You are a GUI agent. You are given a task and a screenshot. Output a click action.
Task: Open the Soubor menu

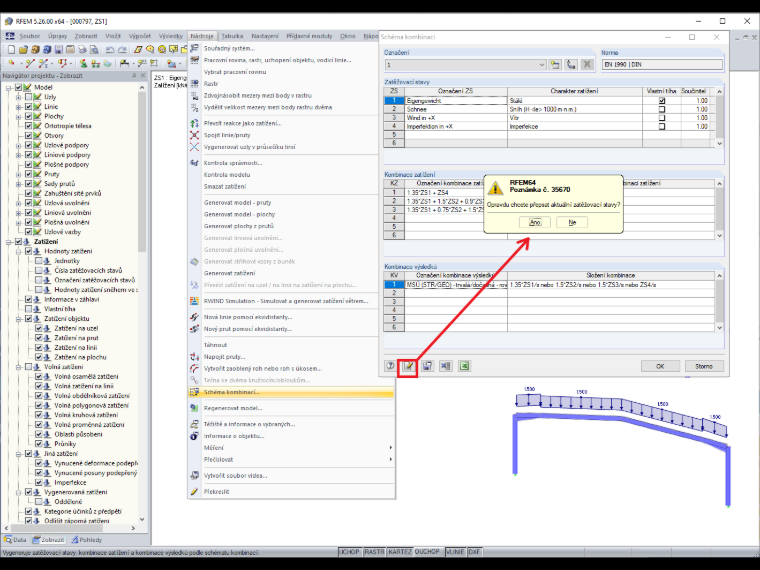tap(30, 36)
